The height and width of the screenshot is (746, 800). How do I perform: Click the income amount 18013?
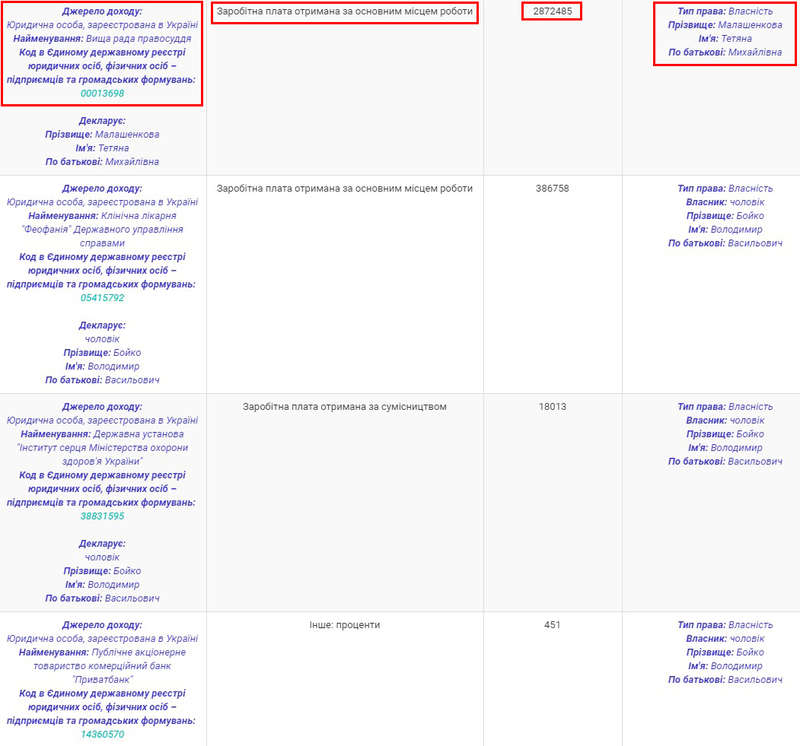click(552, 407)
